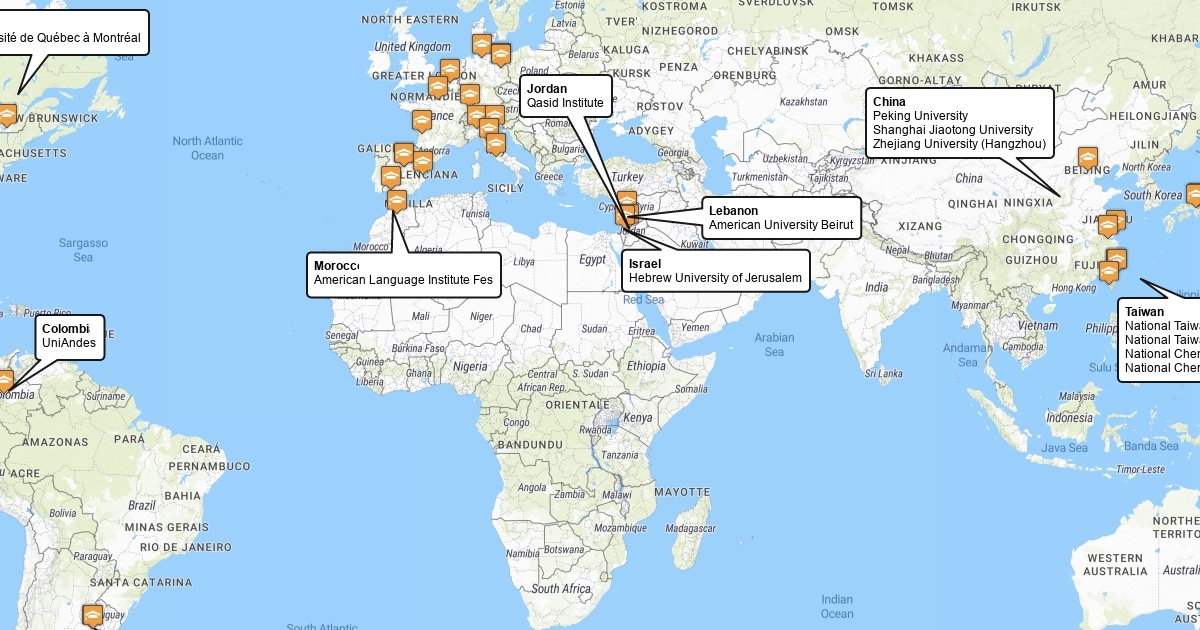Click the American University Beirut label
The image size is (1200, 630).
pos(780,225)
